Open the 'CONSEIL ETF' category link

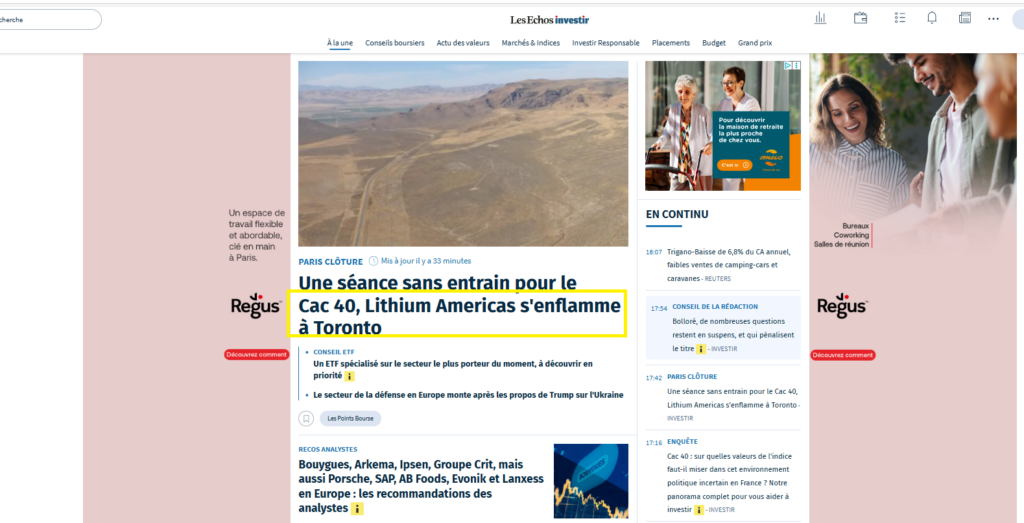(334, 352)
